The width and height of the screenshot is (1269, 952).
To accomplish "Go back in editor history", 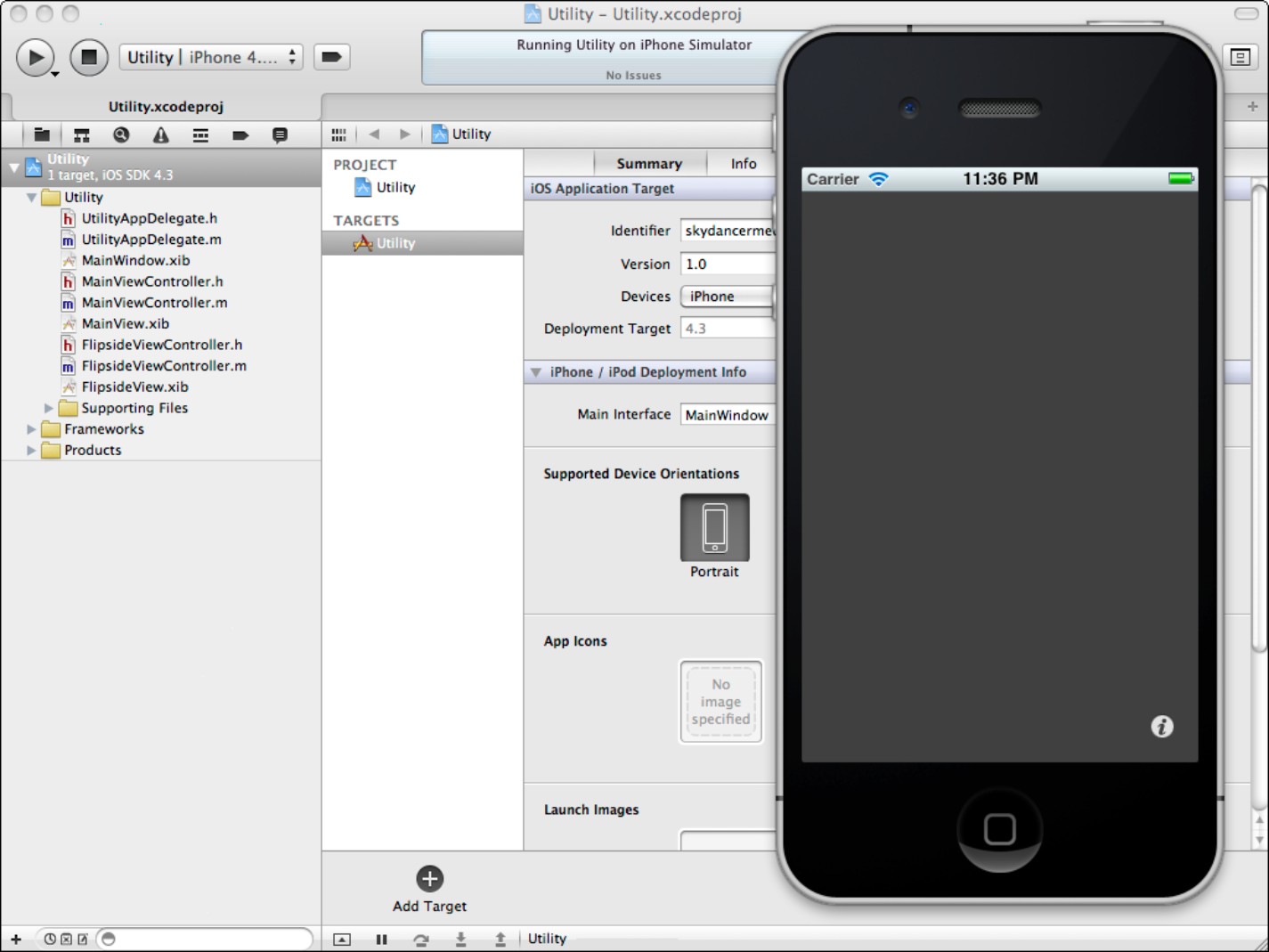I will pos(374,134).
